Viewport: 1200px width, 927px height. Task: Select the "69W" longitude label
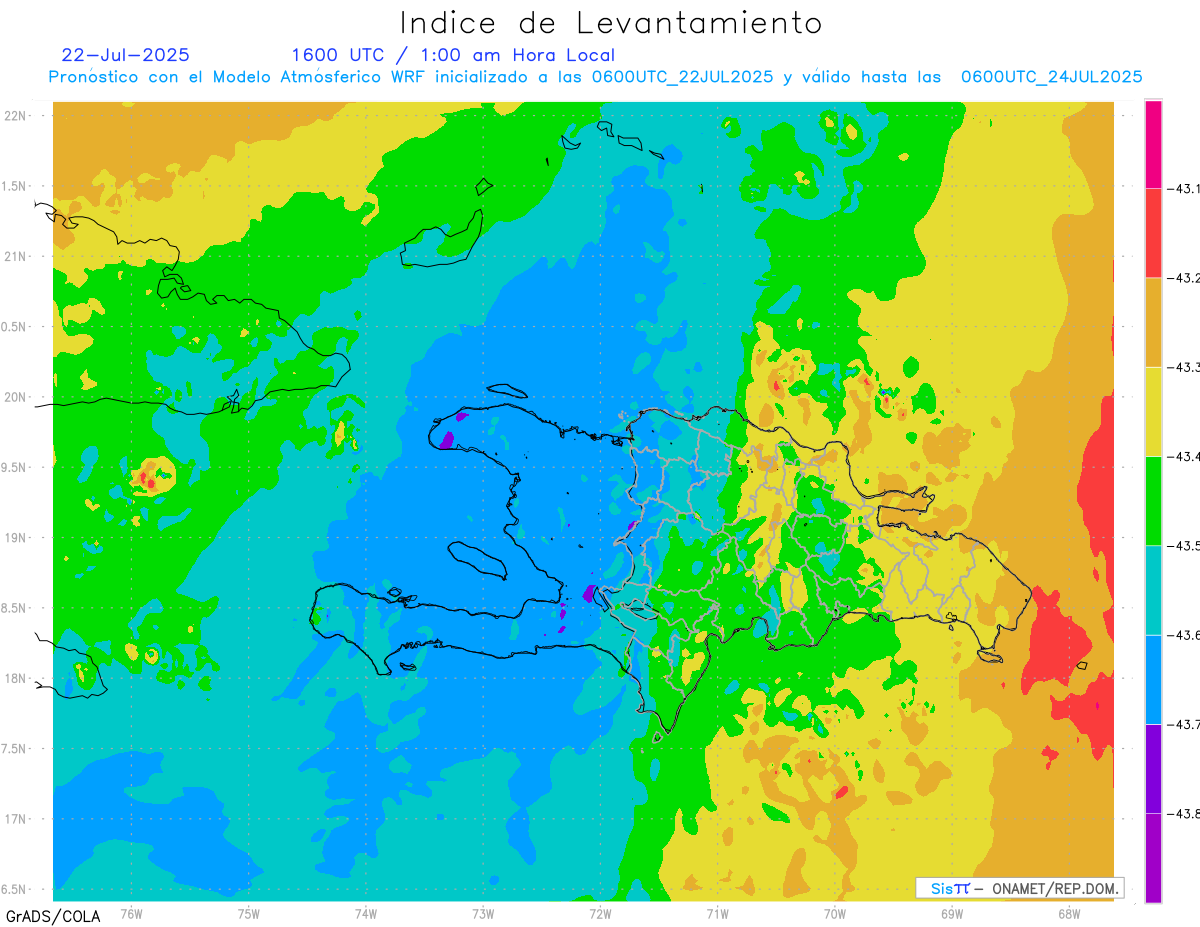(952, 913)
